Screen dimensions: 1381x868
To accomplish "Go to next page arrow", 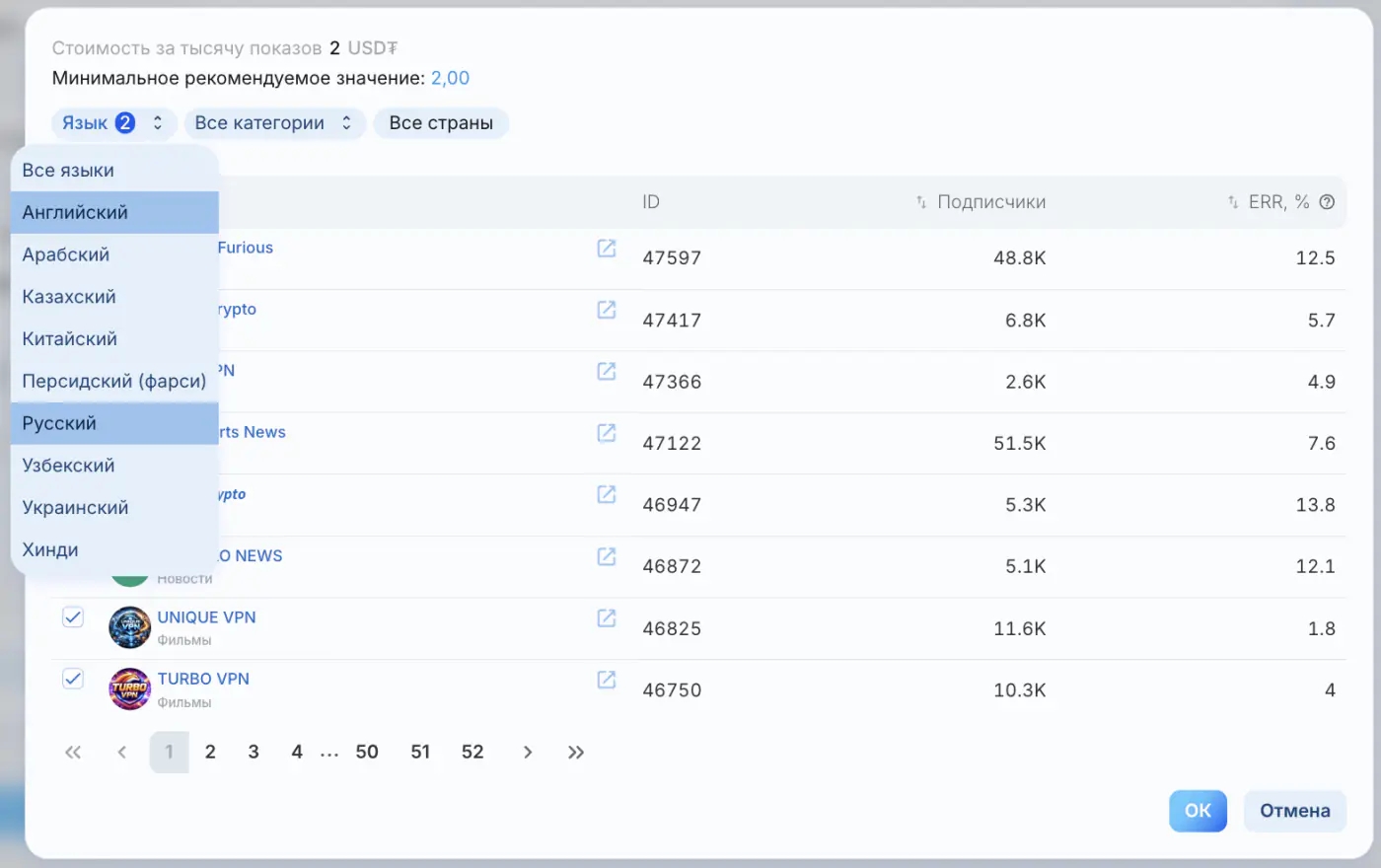I will tap(528, 753).
